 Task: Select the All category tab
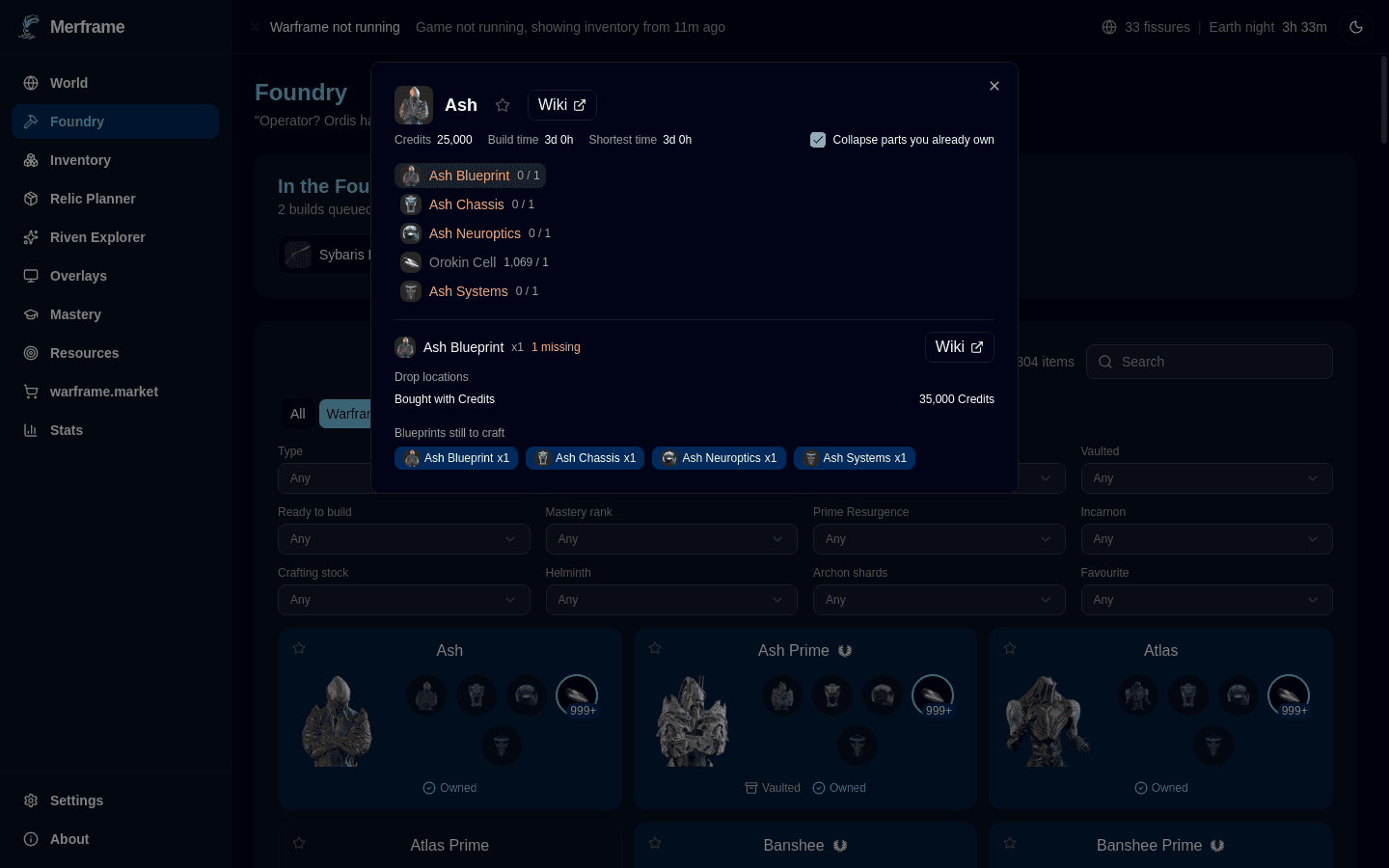[x=298, y=414]
